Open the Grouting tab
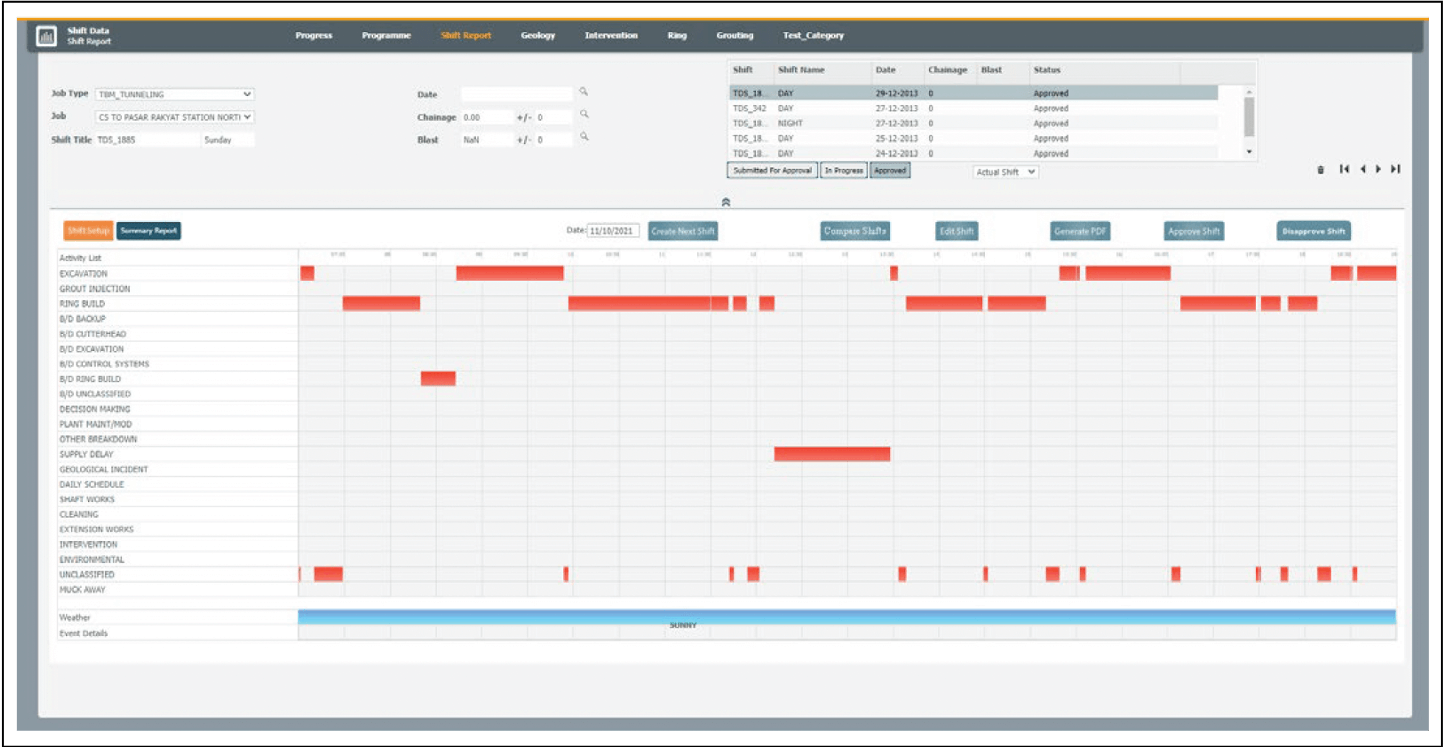 (x=735, y=36)
